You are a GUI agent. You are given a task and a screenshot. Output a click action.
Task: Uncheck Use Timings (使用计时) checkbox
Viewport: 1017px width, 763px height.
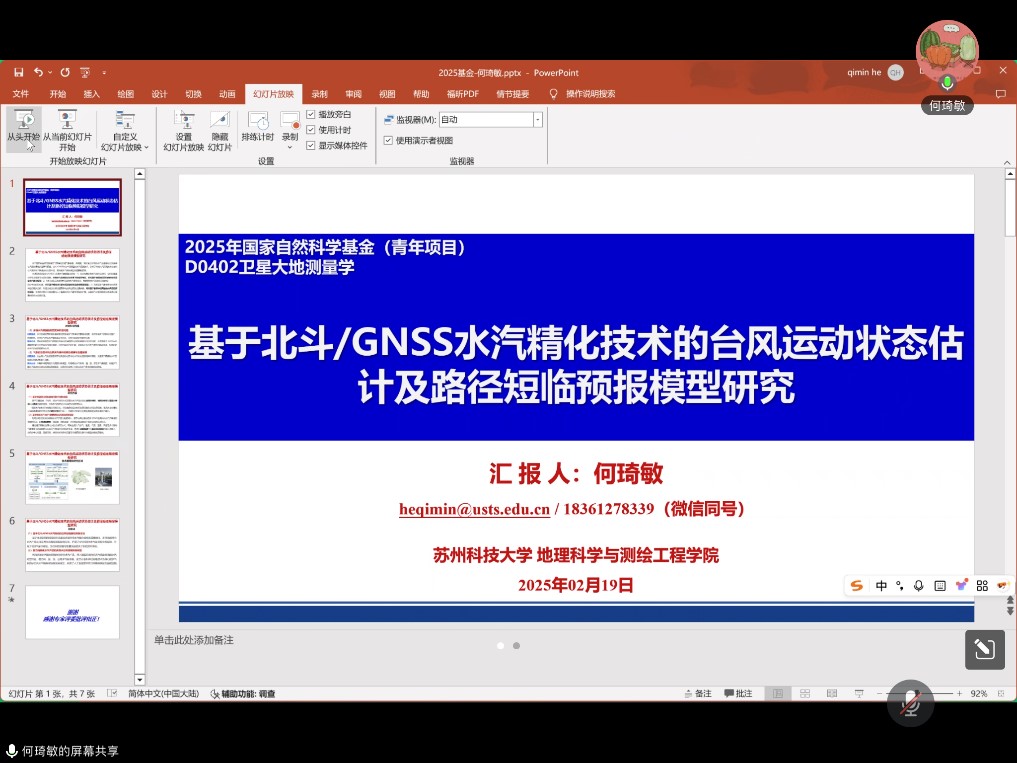(x=311, y=130)
